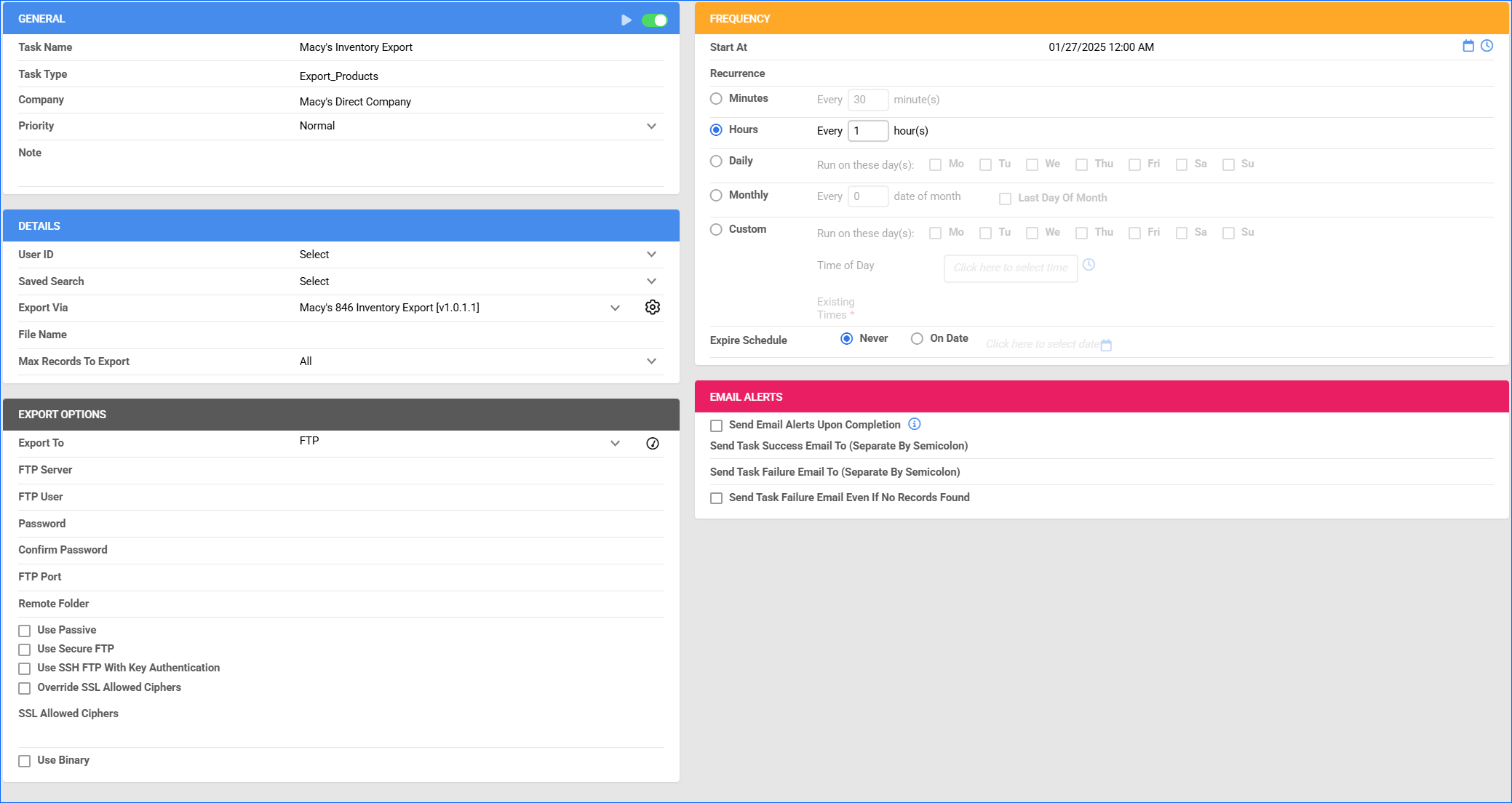Check We in Custom row
This screenshot has height=803, width=1512.
click(x=1032, y=233)
